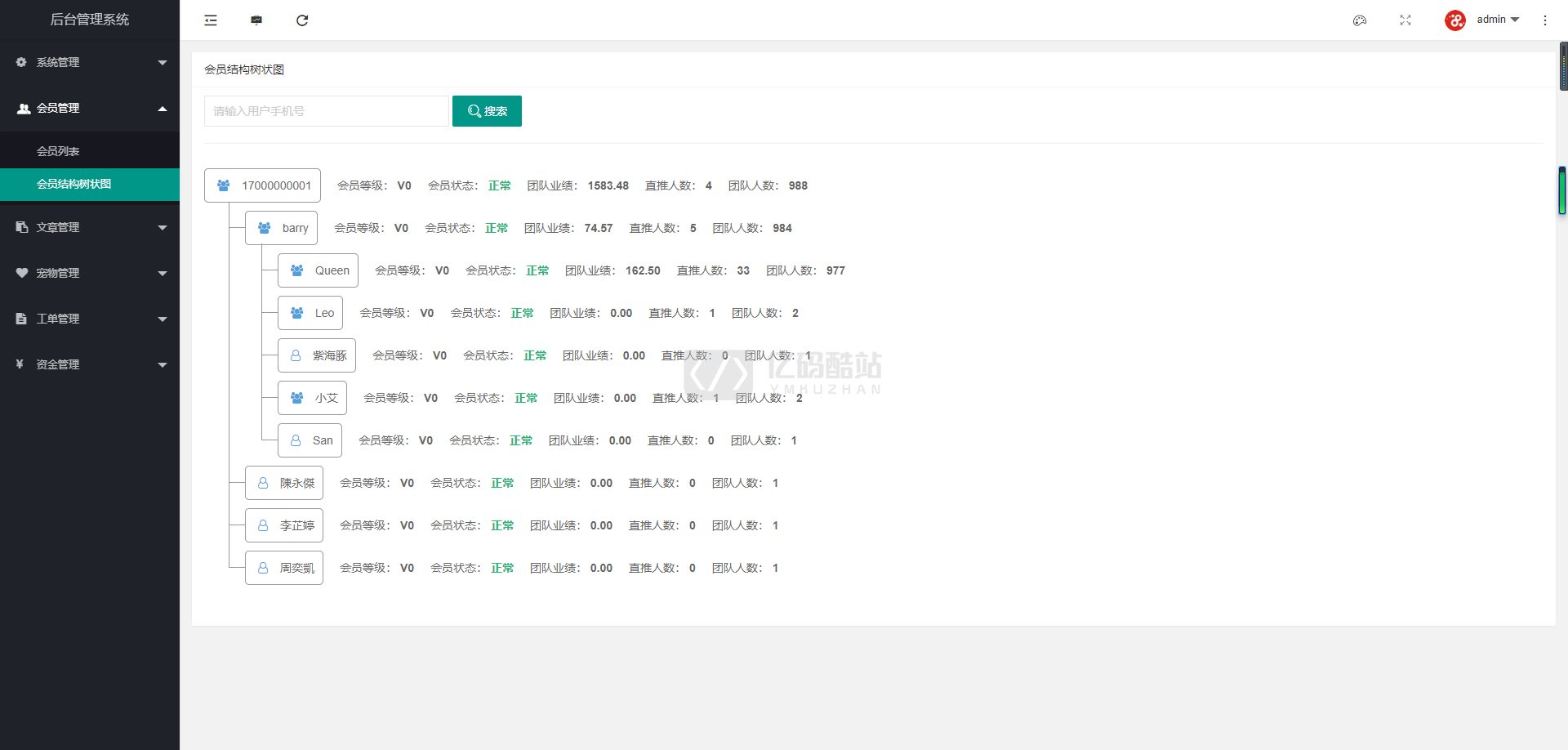
Task: Refresh the page with reload icon
Action: (302, 20)
